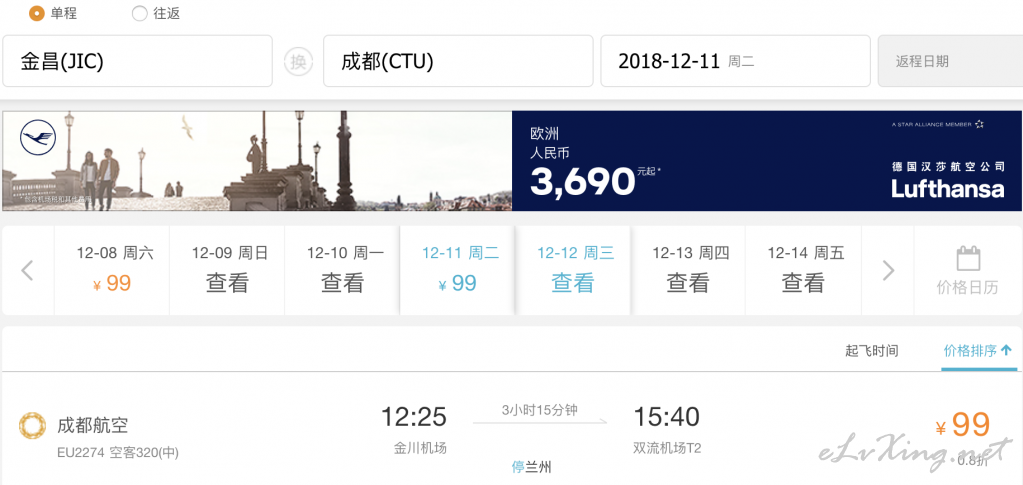This screenshot has width=1023, height=485.
Task: Select the 往返 round-trip radio button
Action: tap(139, 13)
